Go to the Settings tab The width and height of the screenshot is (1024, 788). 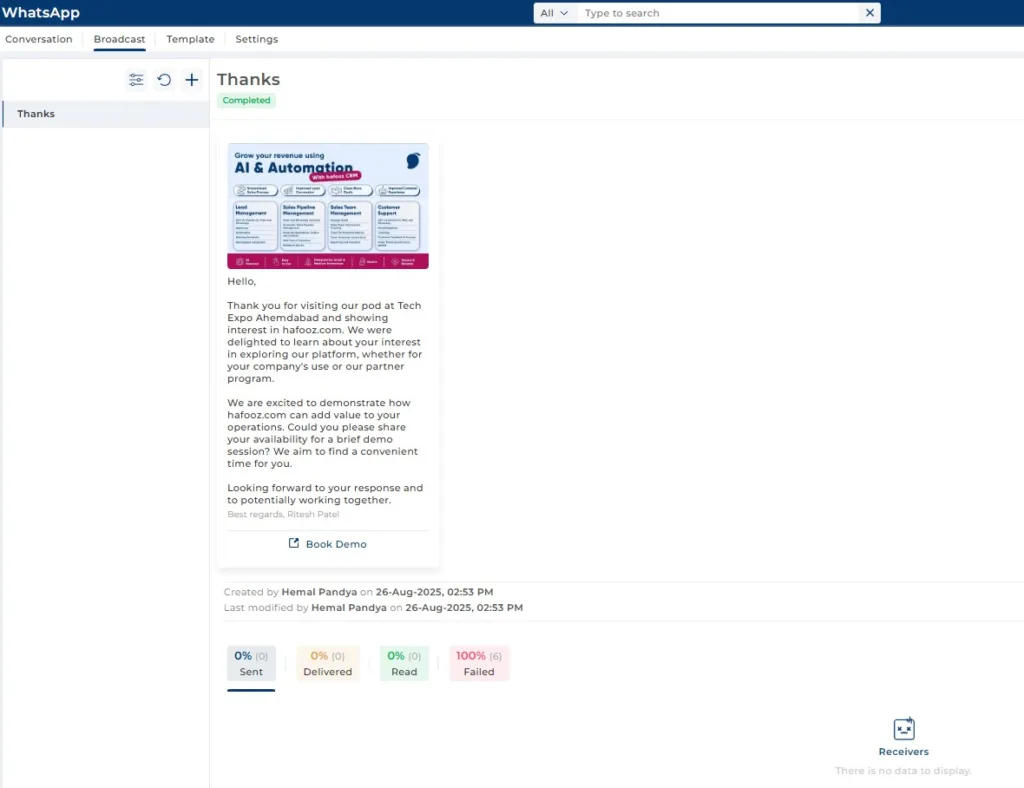257,39
